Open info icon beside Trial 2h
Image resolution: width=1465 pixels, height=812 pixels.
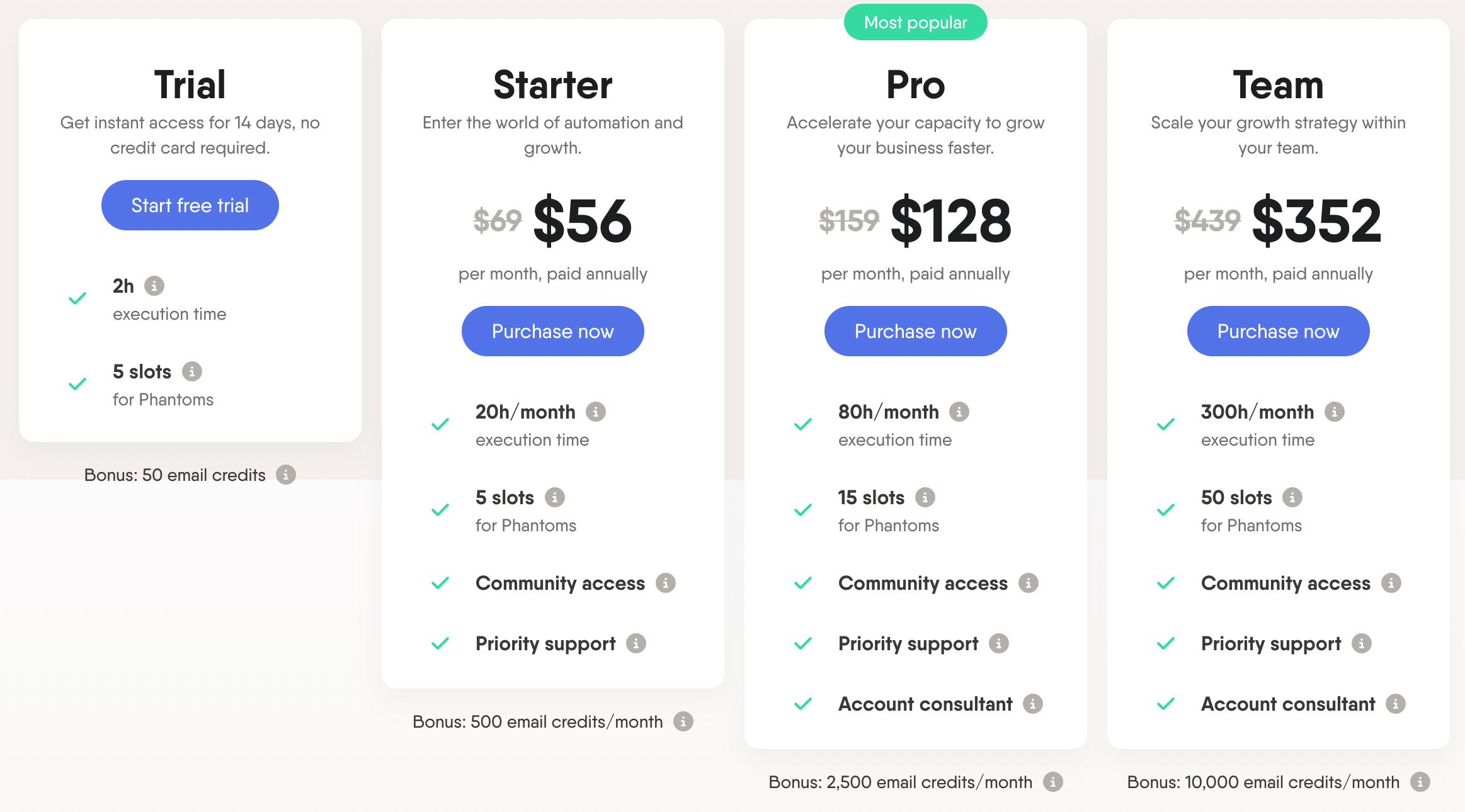(x=154, y=286)
